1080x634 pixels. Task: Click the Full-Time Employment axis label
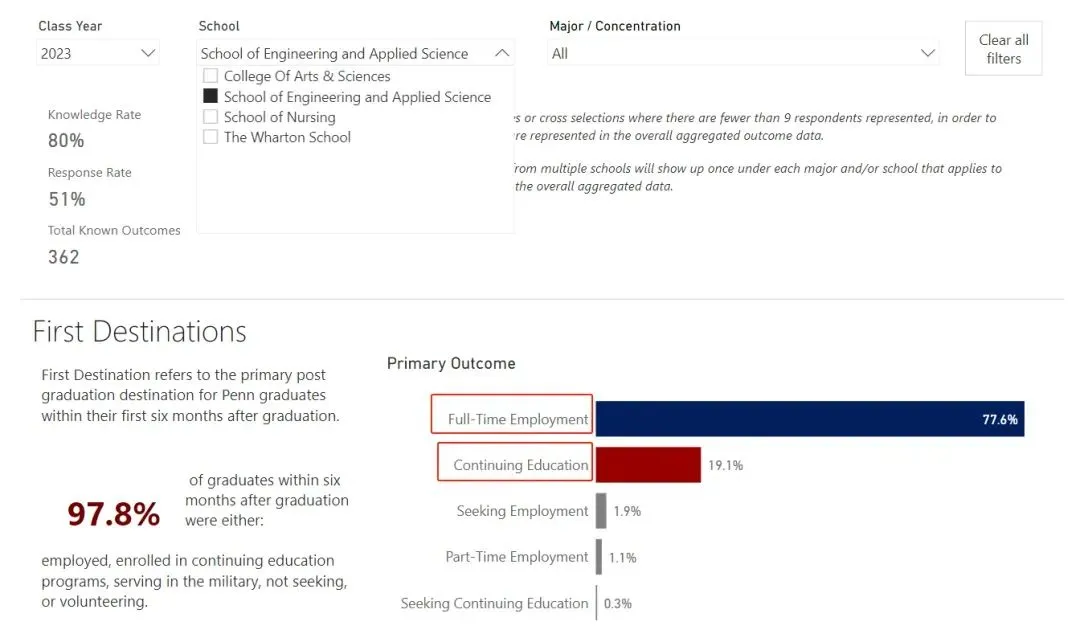coord(517,420)
